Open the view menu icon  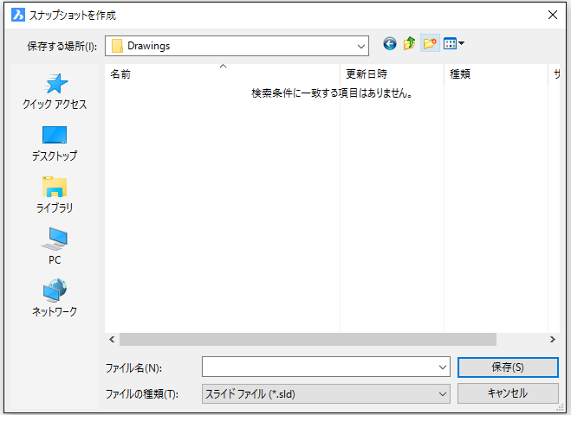point(454,44)
